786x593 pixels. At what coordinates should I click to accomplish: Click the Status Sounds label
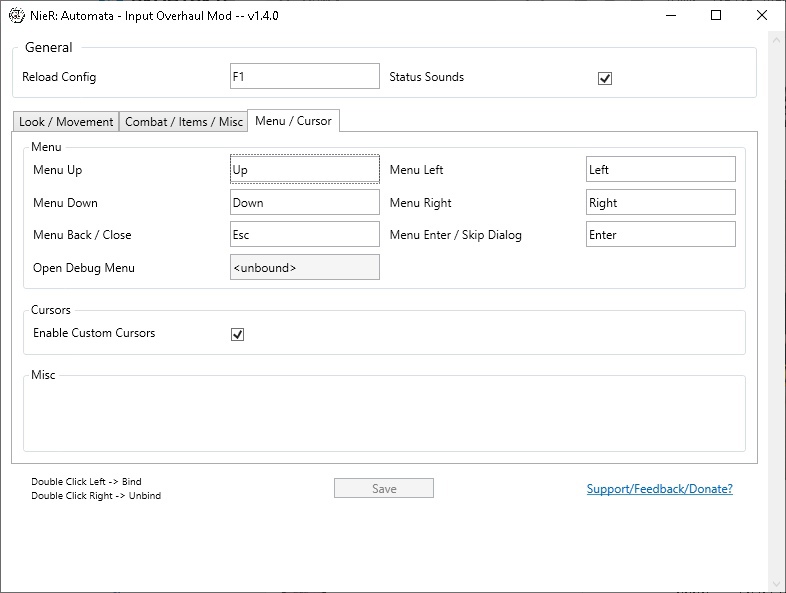click(427, 77)
